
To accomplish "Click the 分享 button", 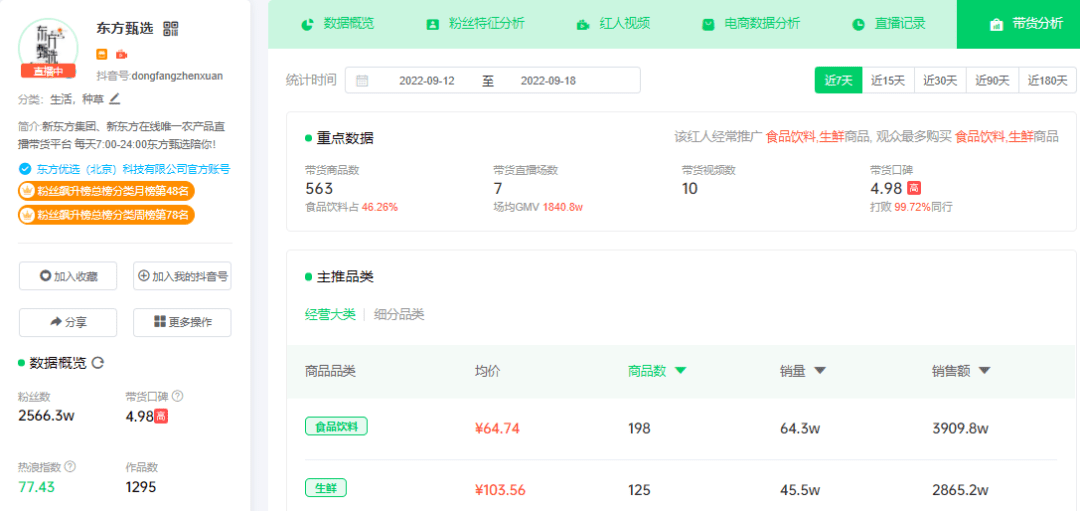I will click(68, 322).
